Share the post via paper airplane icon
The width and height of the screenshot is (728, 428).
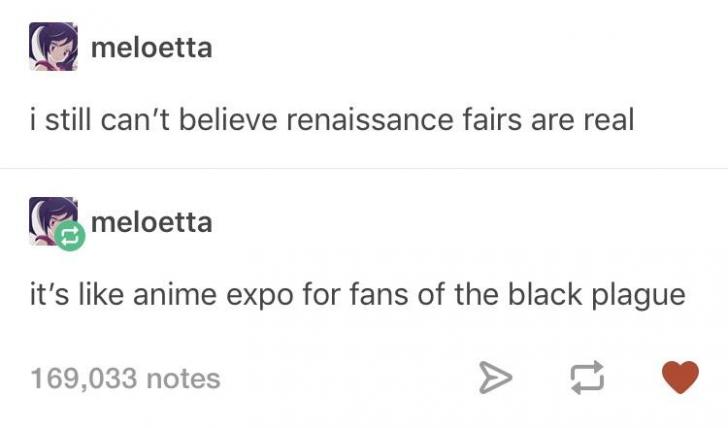pos(495,377)
